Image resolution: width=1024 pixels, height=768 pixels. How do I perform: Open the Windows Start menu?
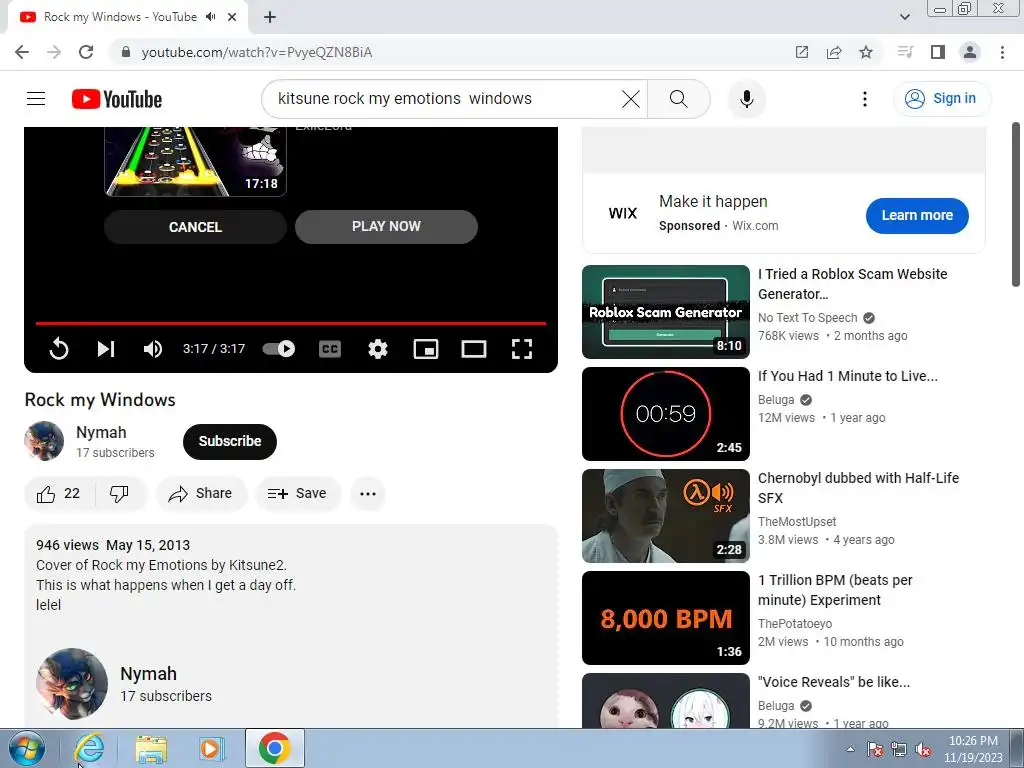click(27, 749)
